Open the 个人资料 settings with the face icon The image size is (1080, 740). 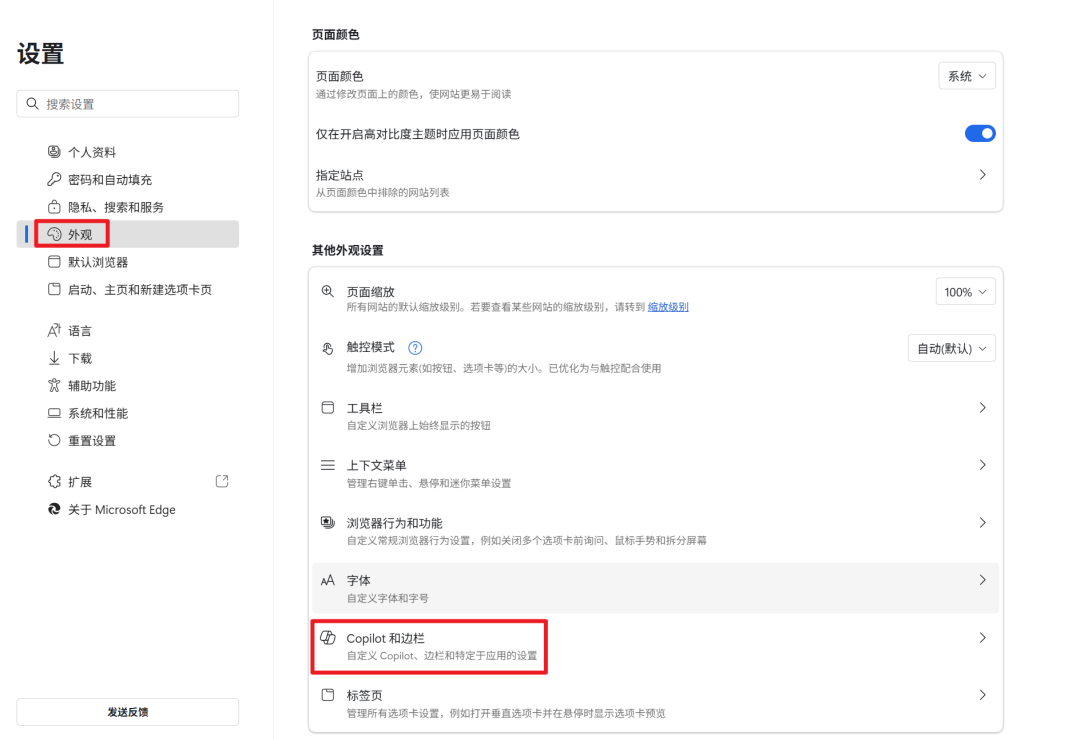coord(54,152)
